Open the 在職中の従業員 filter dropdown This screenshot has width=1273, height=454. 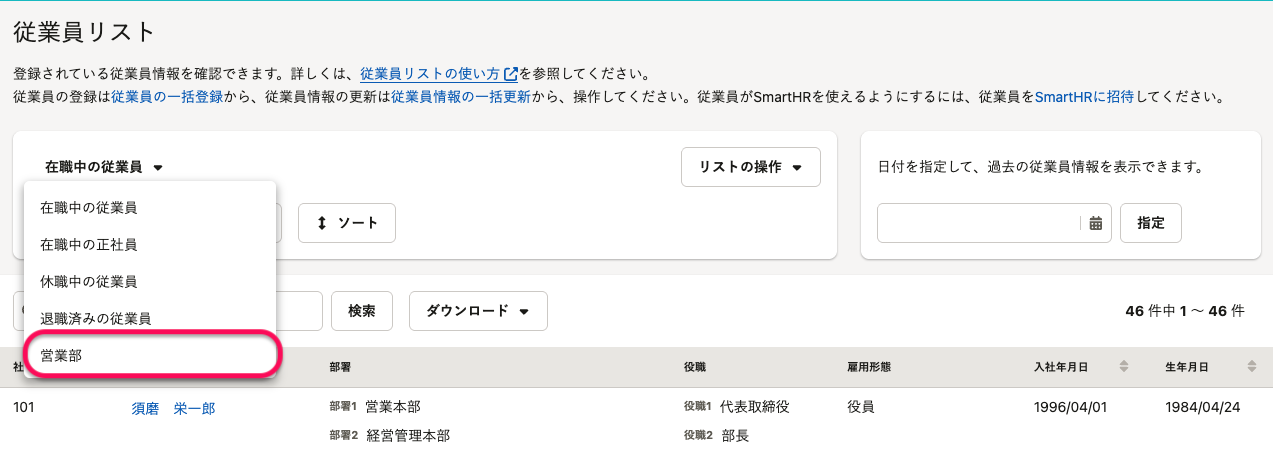pyautogui.click(x=103, y=167)
